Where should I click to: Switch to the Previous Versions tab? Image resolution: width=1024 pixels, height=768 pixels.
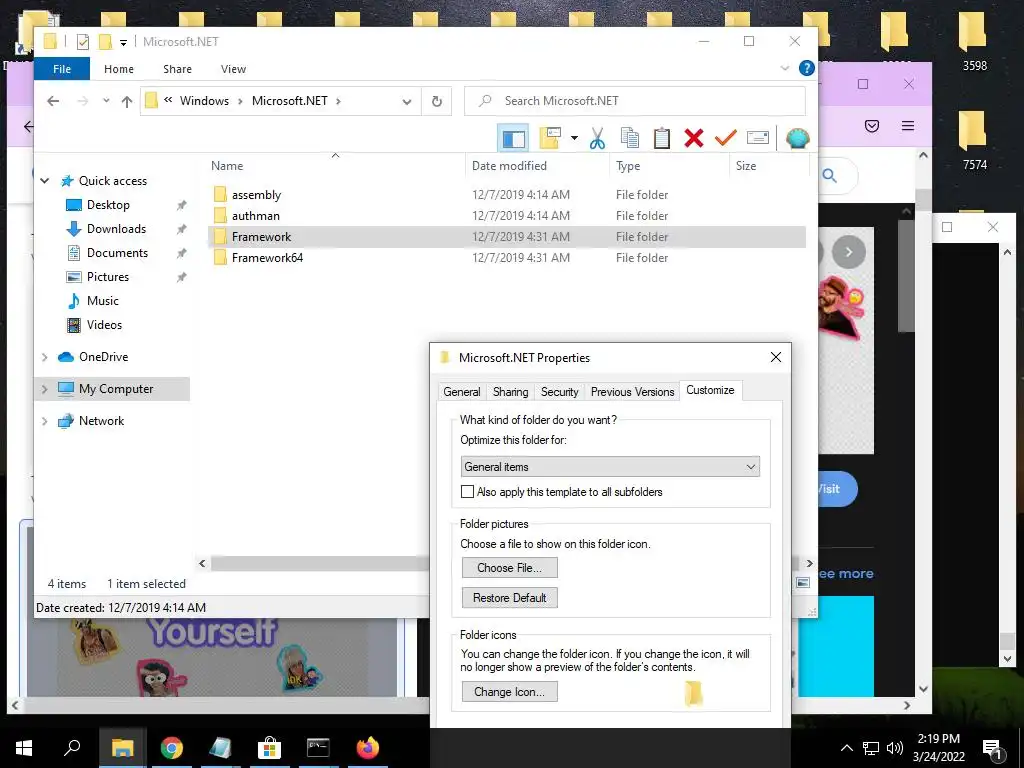[632, 392]
